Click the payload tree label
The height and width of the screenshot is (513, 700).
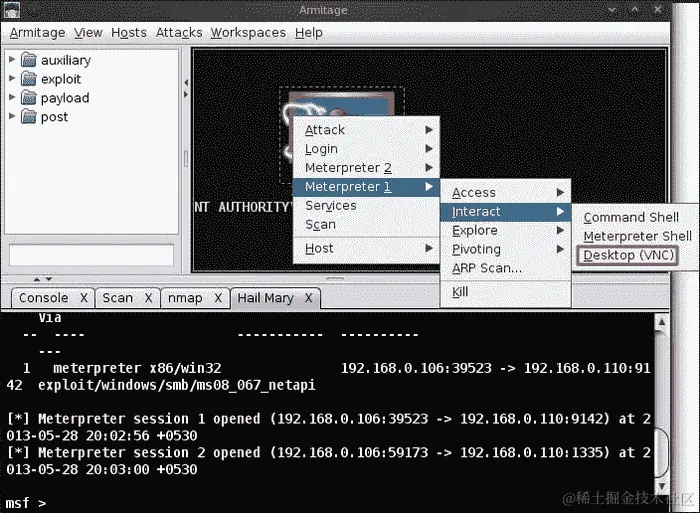[65, 98]
